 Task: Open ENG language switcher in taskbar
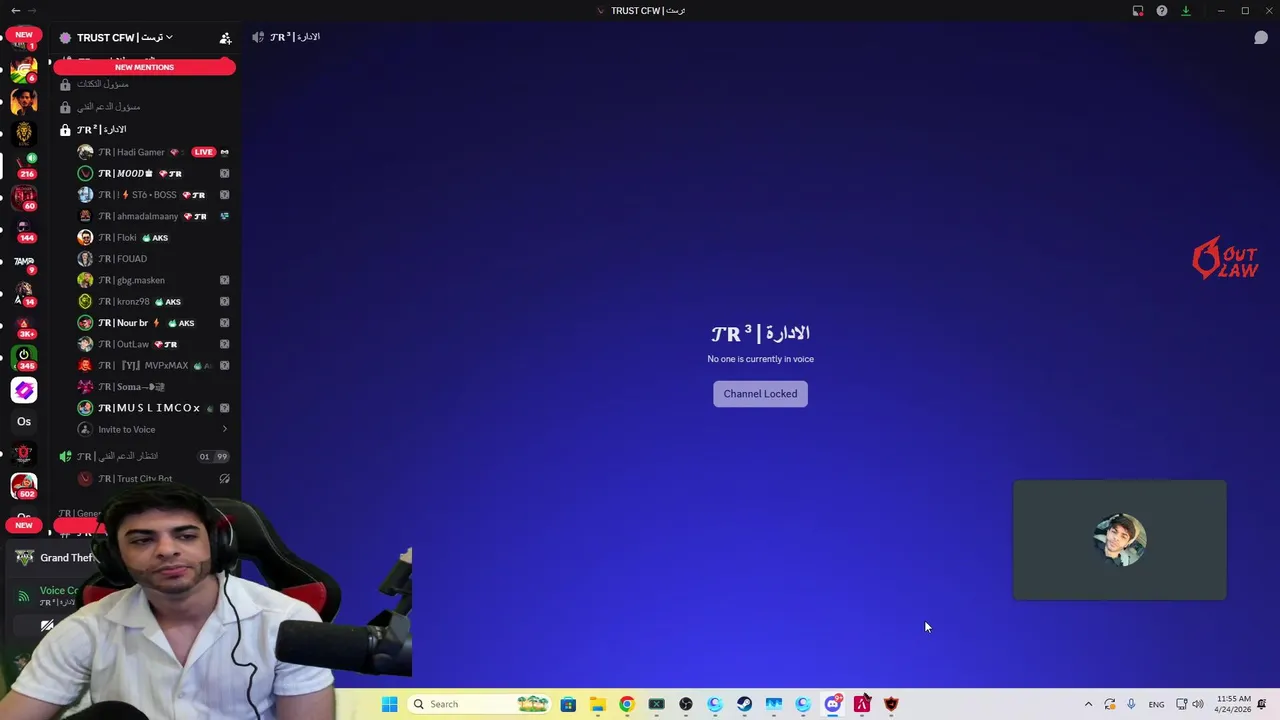click(x=1156, y=704)
